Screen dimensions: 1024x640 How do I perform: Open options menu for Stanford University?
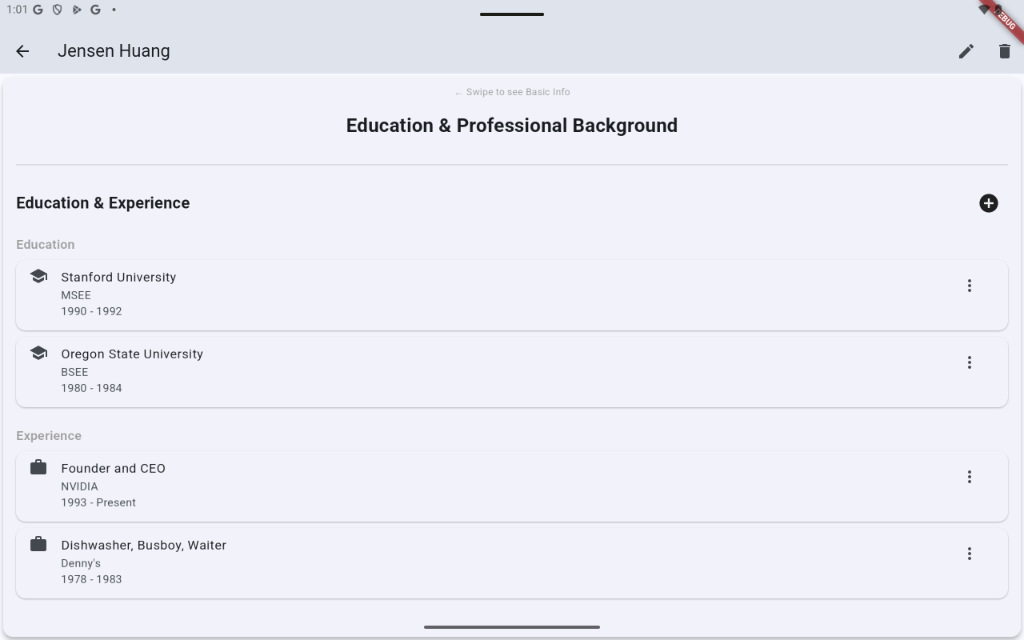click(x=969, y=286)
